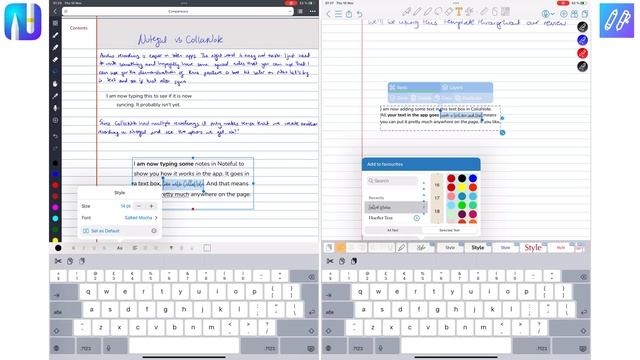This screenshot has height=360, width=640.
Task: Undo last action in Noteful sidebar
Action: click(x=55, y=136)
